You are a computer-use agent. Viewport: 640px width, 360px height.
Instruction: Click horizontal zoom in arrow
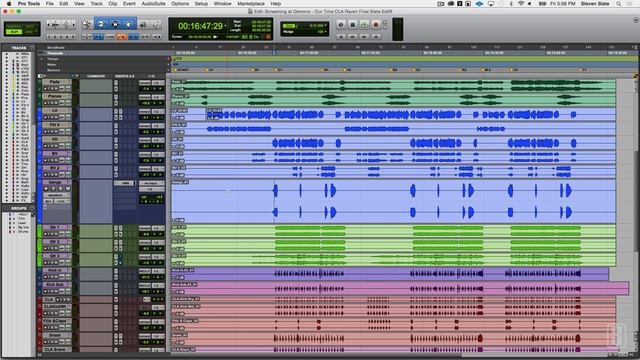click(73, 25)
